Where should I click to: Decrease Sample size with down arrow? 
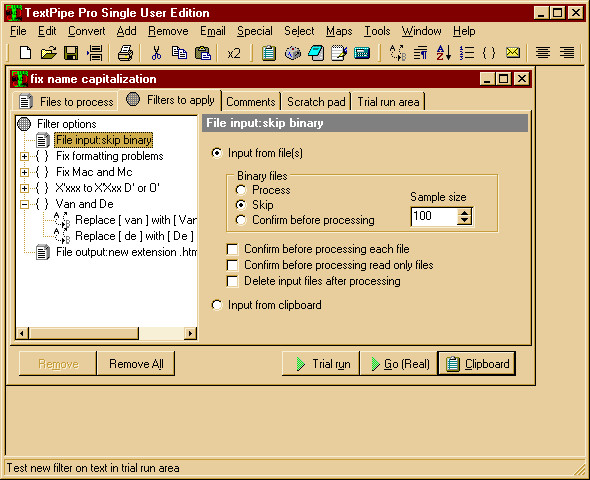(x=465, y=221)
